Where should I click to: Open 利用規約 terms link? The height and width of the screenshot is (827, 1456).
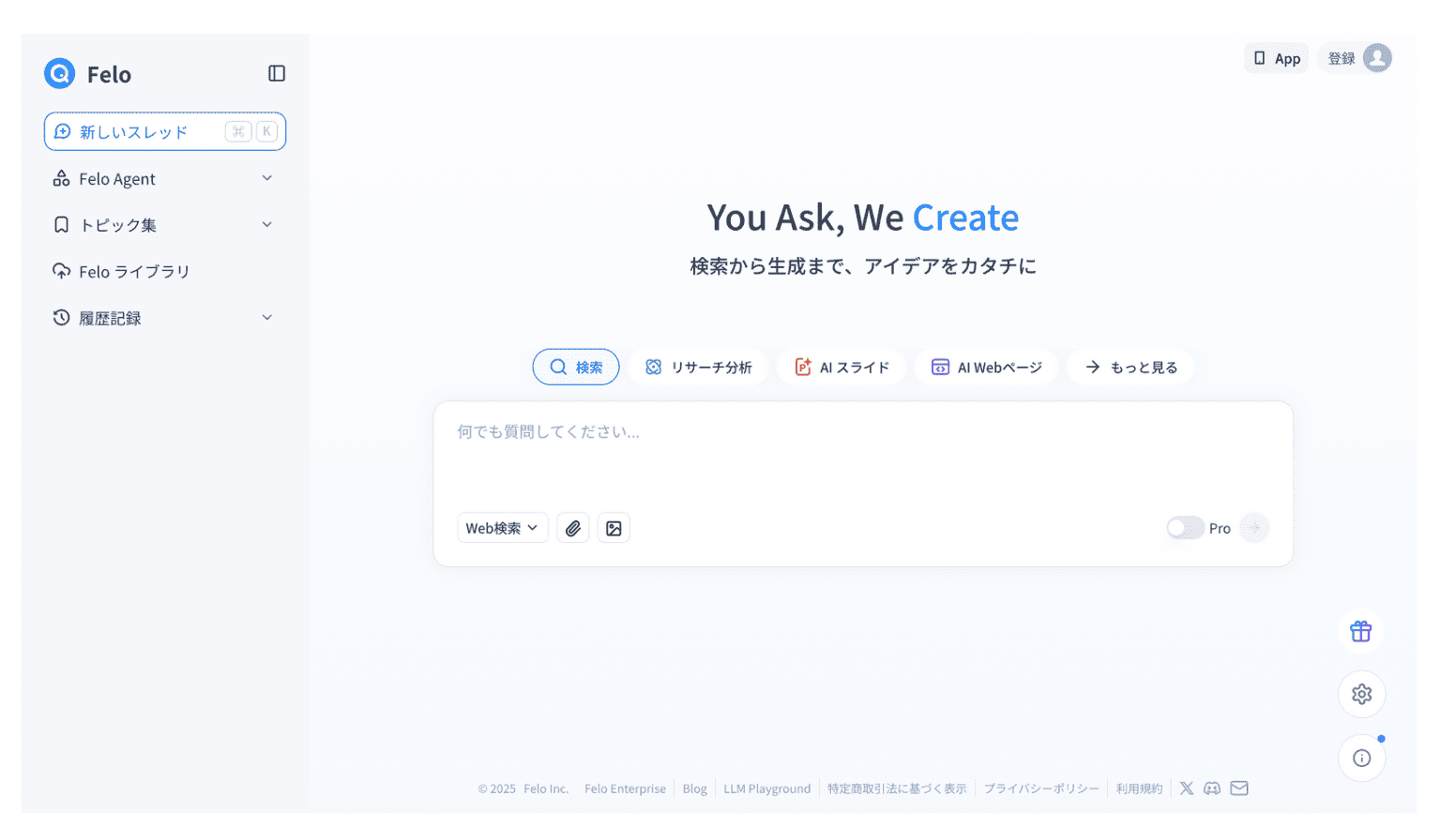[1139, 789]
